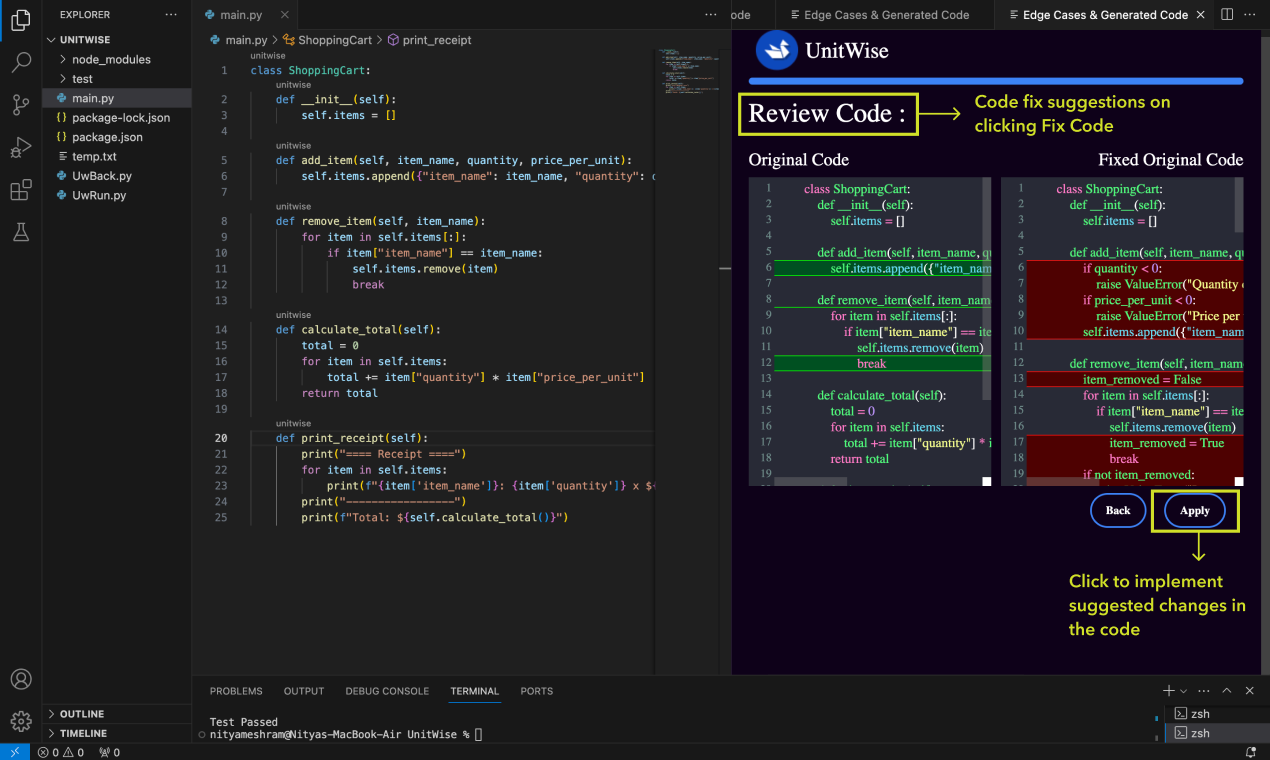This screenshot has height=760, width=1270.
Task: Click the UnitWise swan logo
Action: coord(776,50)
